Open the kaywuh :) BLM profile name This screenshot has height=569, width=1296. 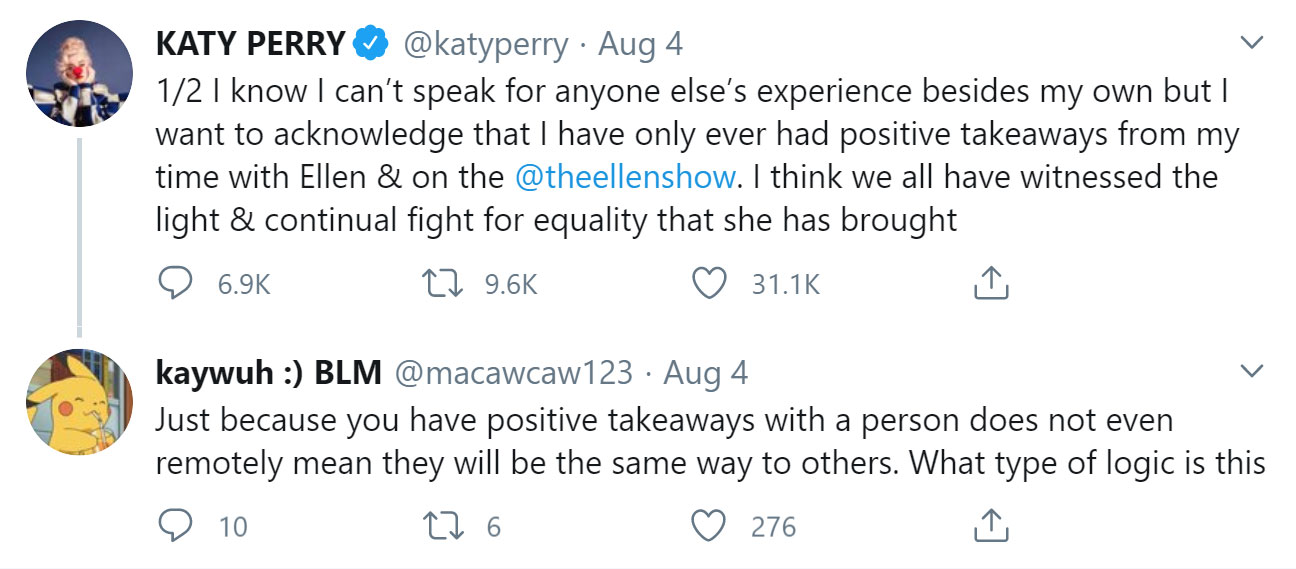click(x=268, y=373)
